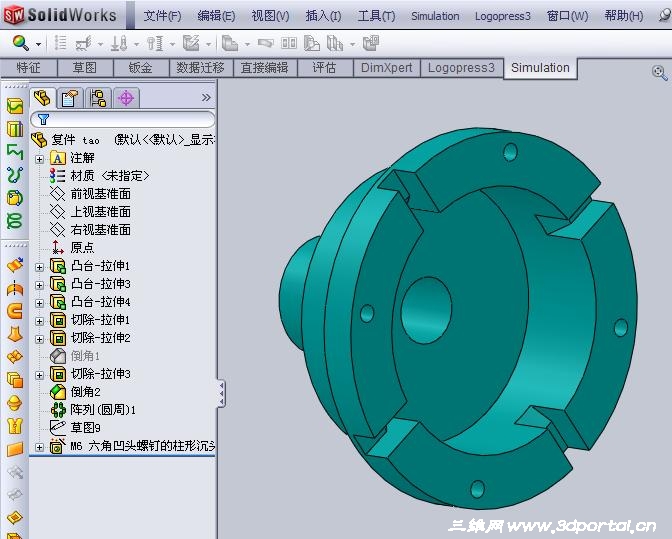Screen dimensions: 672x539
Task: Expand the M6 六角凹头螺钉 hole feature
Action: click(x=39, y=447)
